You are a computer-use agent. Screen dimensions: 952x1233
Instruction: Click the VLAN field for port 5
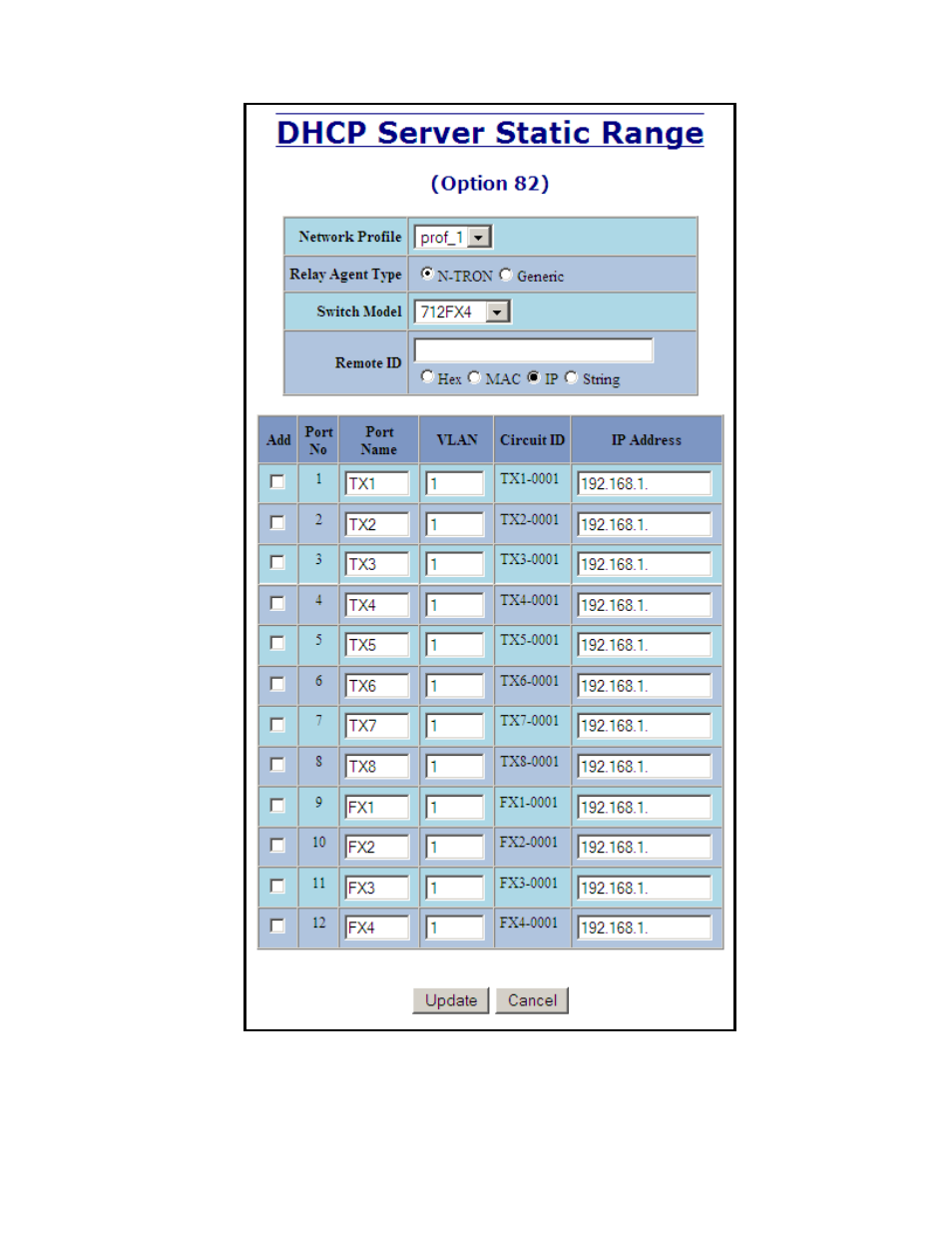[455, 645]
